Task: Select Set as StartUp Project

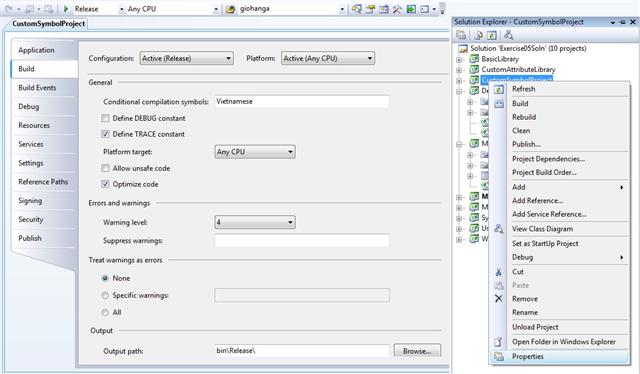Action: pyautogui.click(x=545, y=243)
